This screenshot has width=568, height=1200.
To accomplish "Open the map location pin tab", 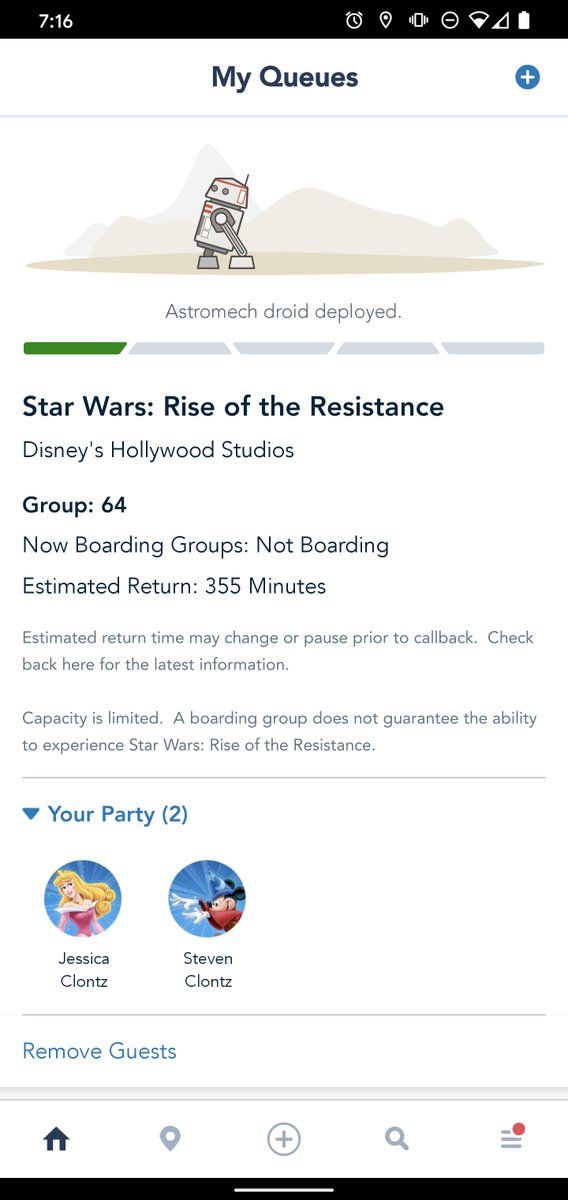I will [170, 1138].
